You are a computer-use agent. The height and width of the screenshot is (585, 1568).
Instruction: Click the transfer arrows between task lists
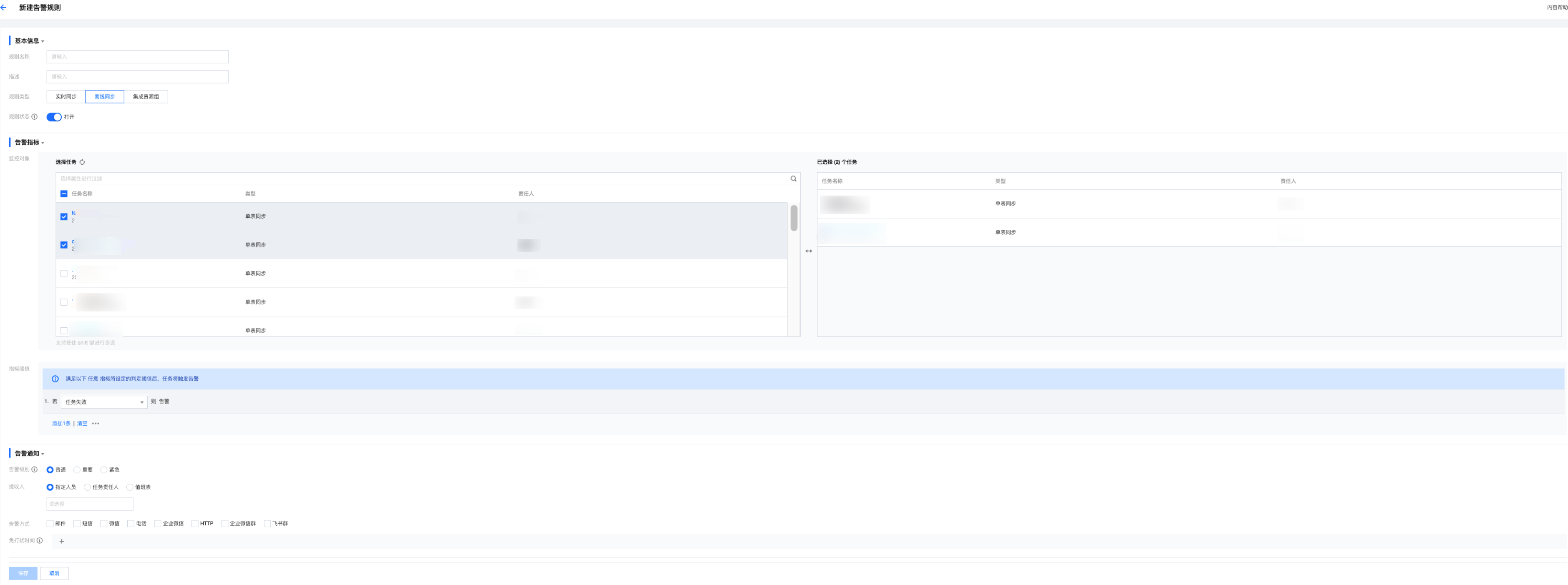(808, 251)
